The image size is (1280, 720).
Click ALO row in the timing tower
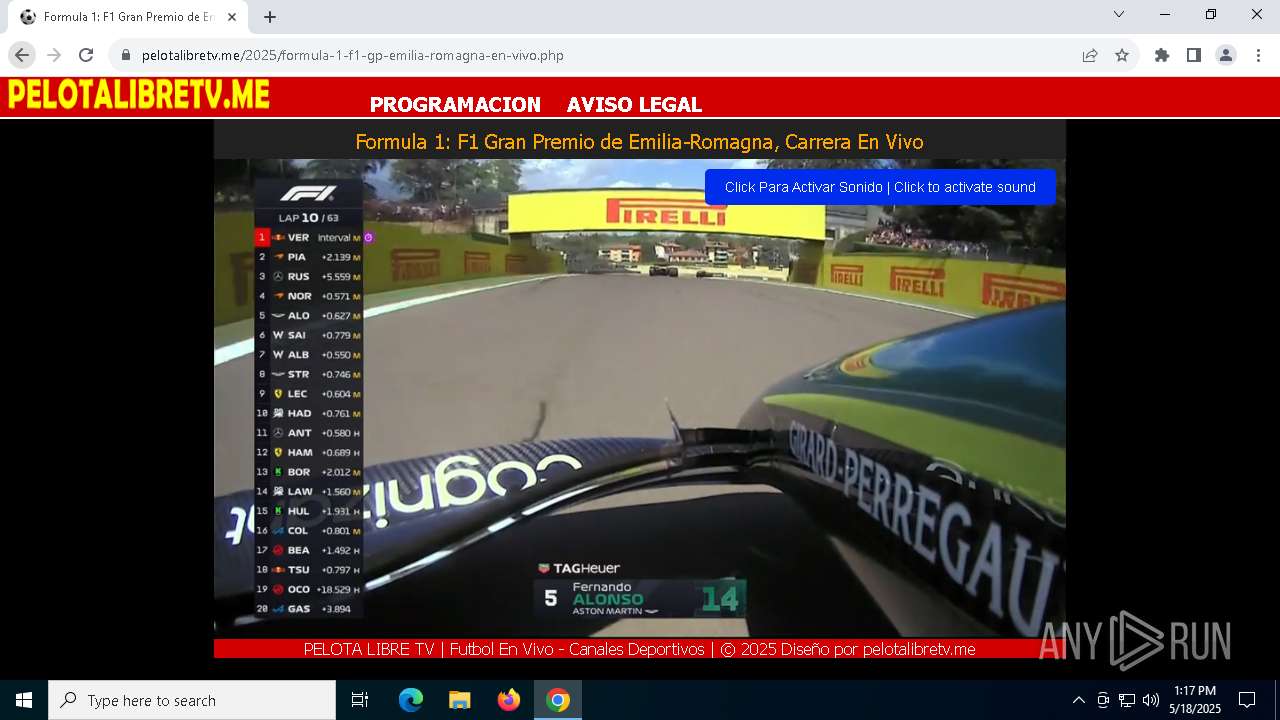[308, 316]
